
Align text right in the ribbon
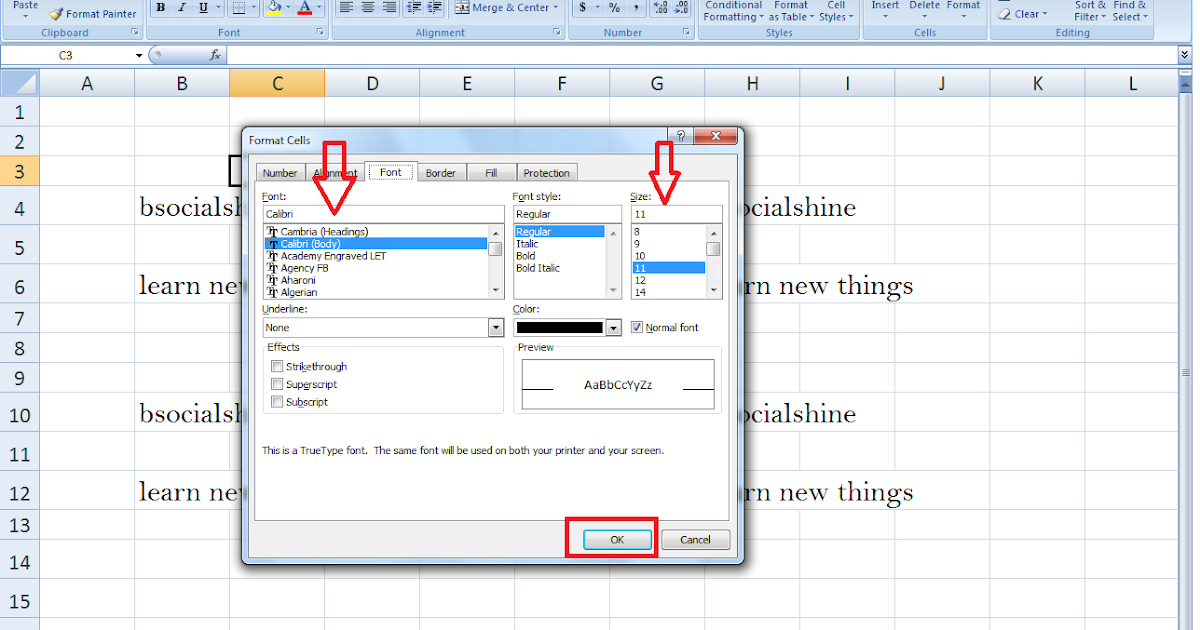(x=389, y=8)
